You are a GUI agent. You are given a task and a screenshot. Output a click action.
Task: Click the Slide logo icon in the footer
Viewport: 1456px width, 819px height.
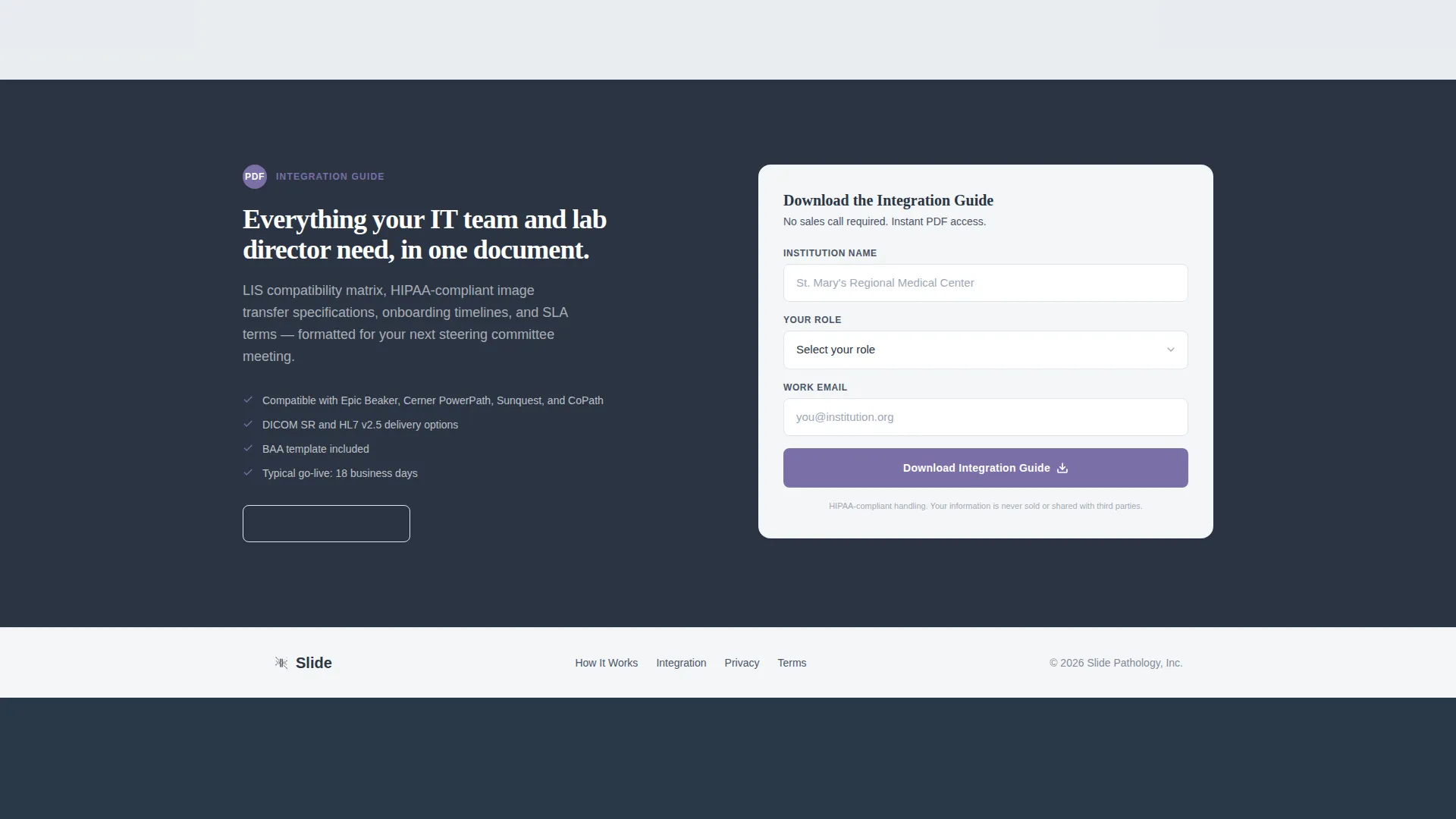pos(281,663)
